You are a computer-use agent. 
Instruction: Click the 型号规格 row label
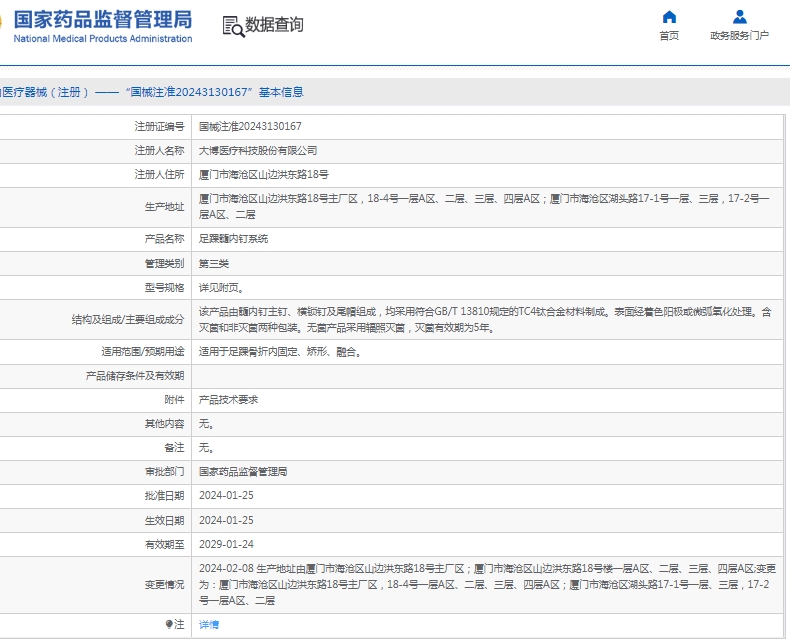[x=164, y=288]
